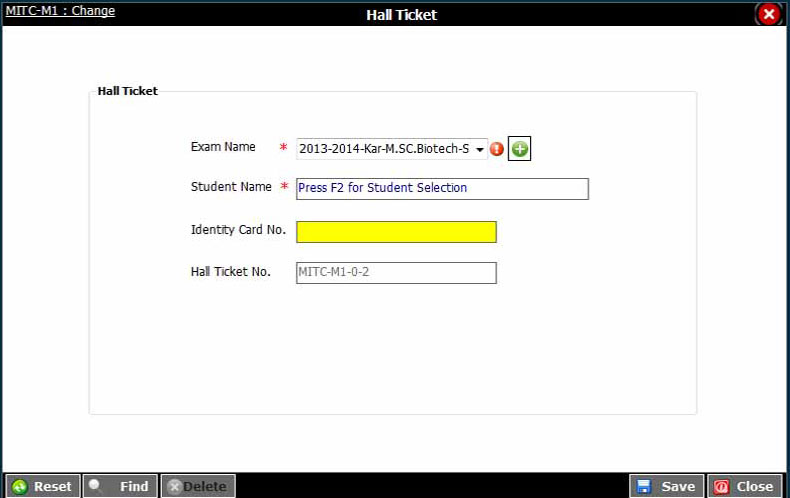This screenshot has width=790, height=498.
Task: Click the Identity Card No. label
Action: tap(238, 230)
